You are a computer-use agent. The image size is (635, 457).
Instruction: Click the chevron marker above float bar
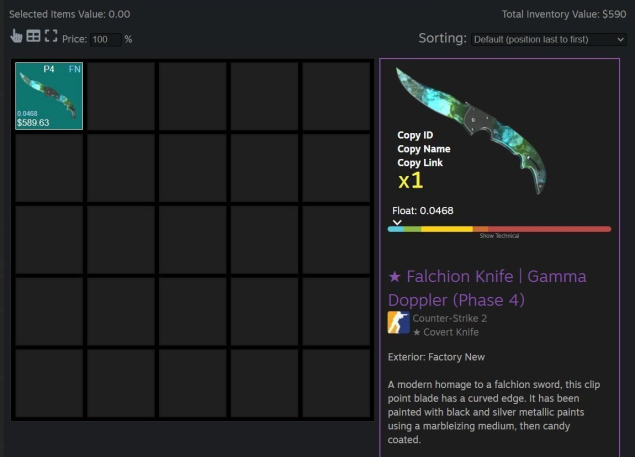tap(397, 222)
